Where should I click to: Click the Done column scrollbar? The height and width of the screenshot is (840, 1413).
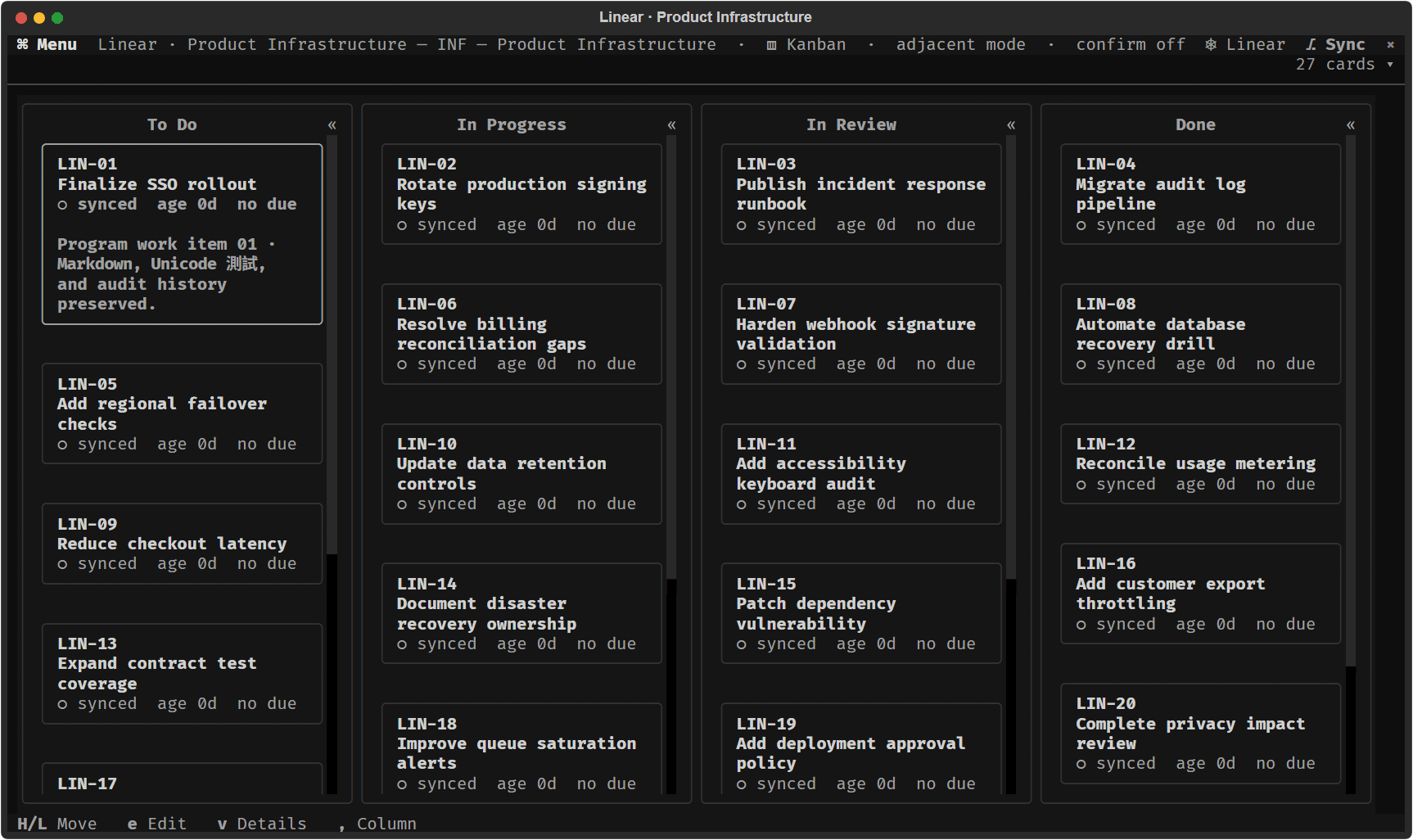coord(1351,465)
